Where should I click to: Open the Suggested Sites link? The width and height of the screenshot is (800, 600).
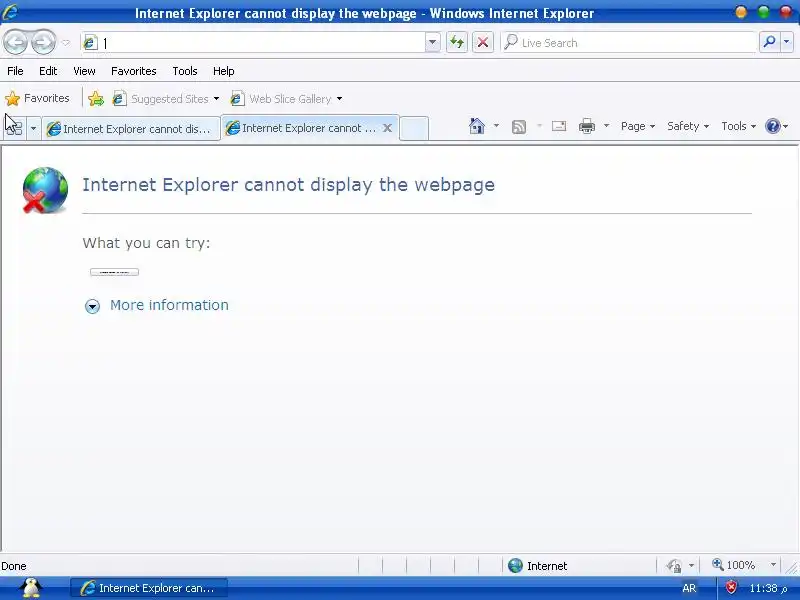160,98
